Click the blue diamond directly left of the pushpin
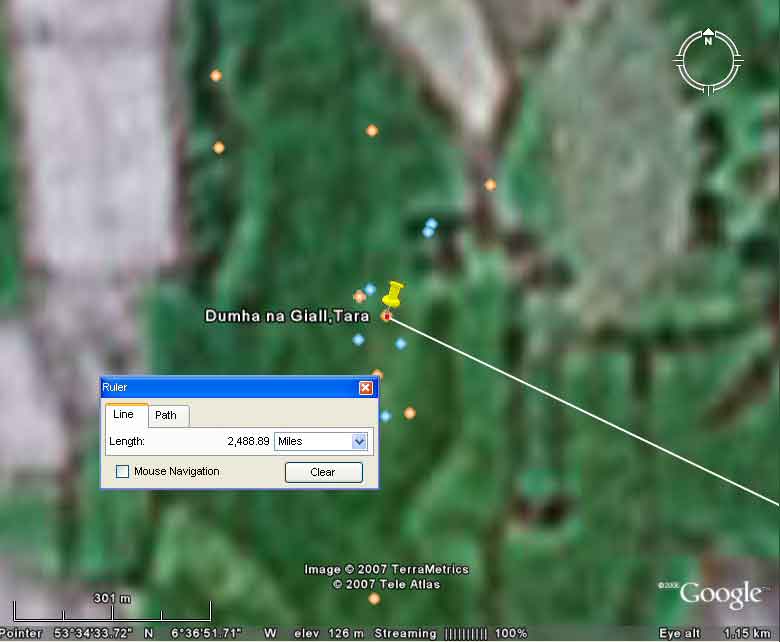The image size is (780, 642). pyautogui.click(x=370, y=289)
